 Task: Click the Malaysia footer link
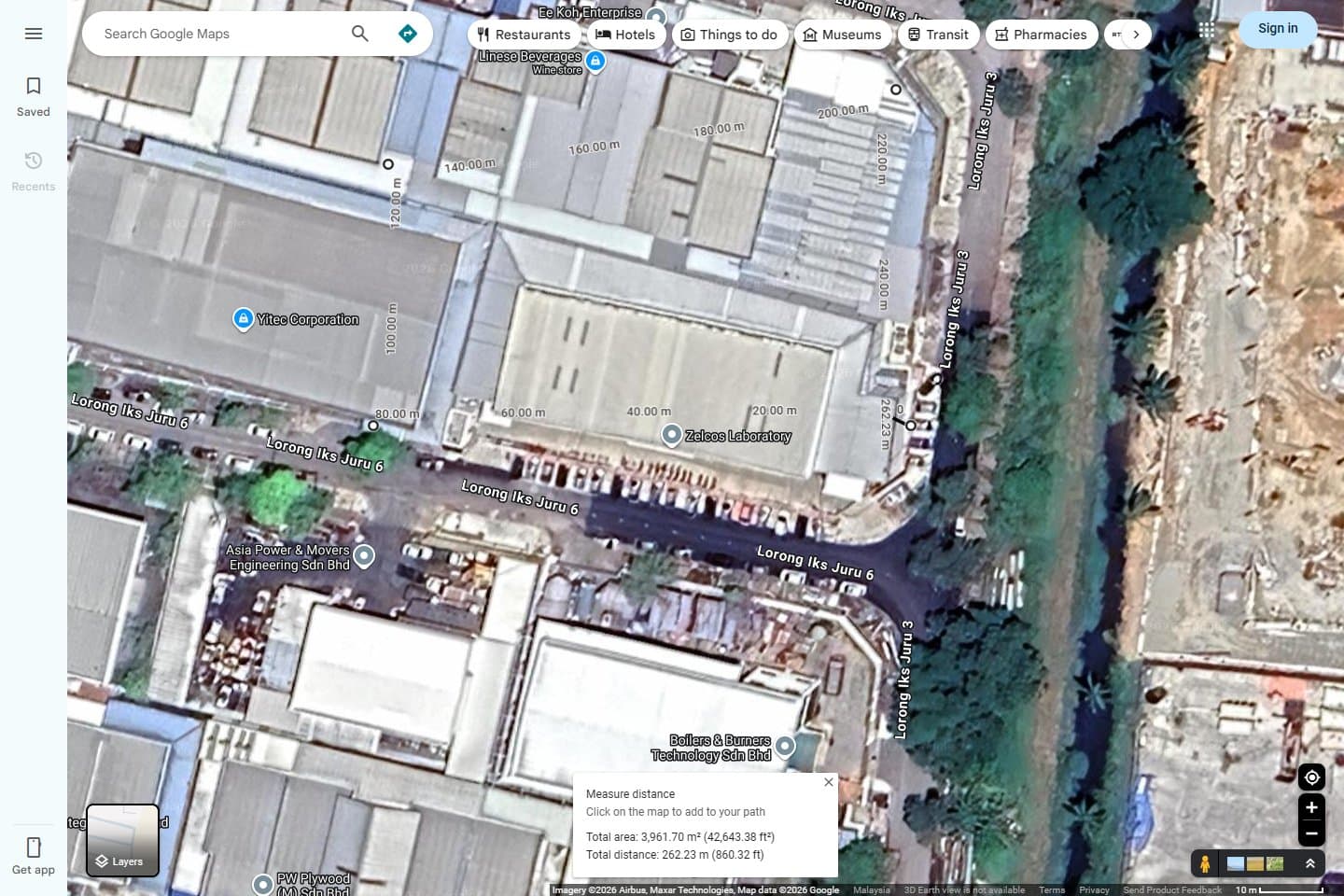click(872, 889)
